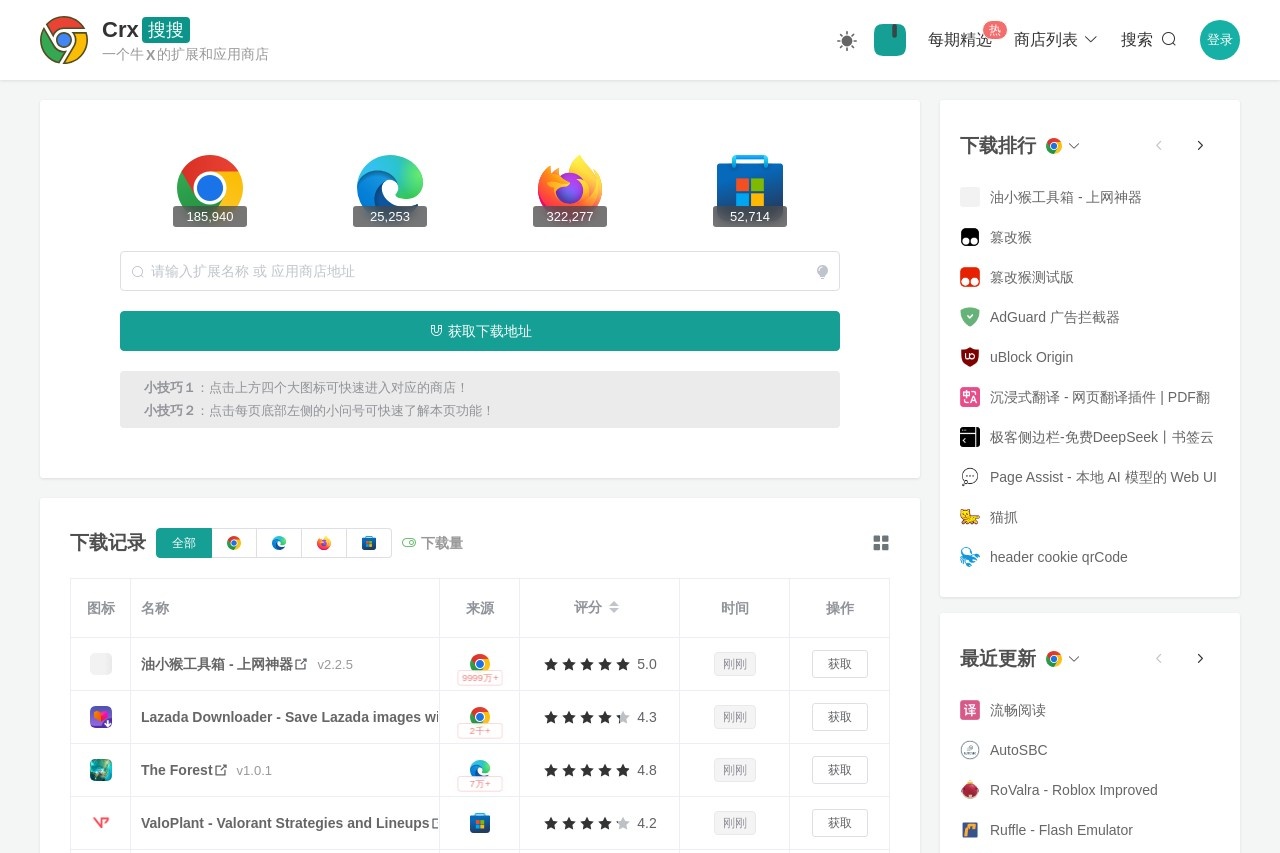Open uBlock Origin in ranking list
This screenshot has width=1280, height=853.
[x=1031, y=357]
